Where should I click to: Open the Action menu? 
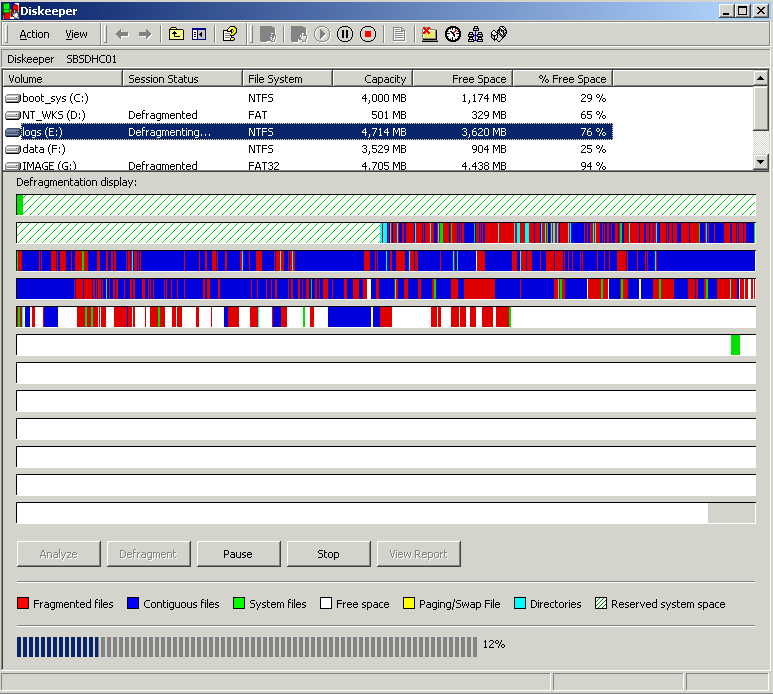click(34, 35)
